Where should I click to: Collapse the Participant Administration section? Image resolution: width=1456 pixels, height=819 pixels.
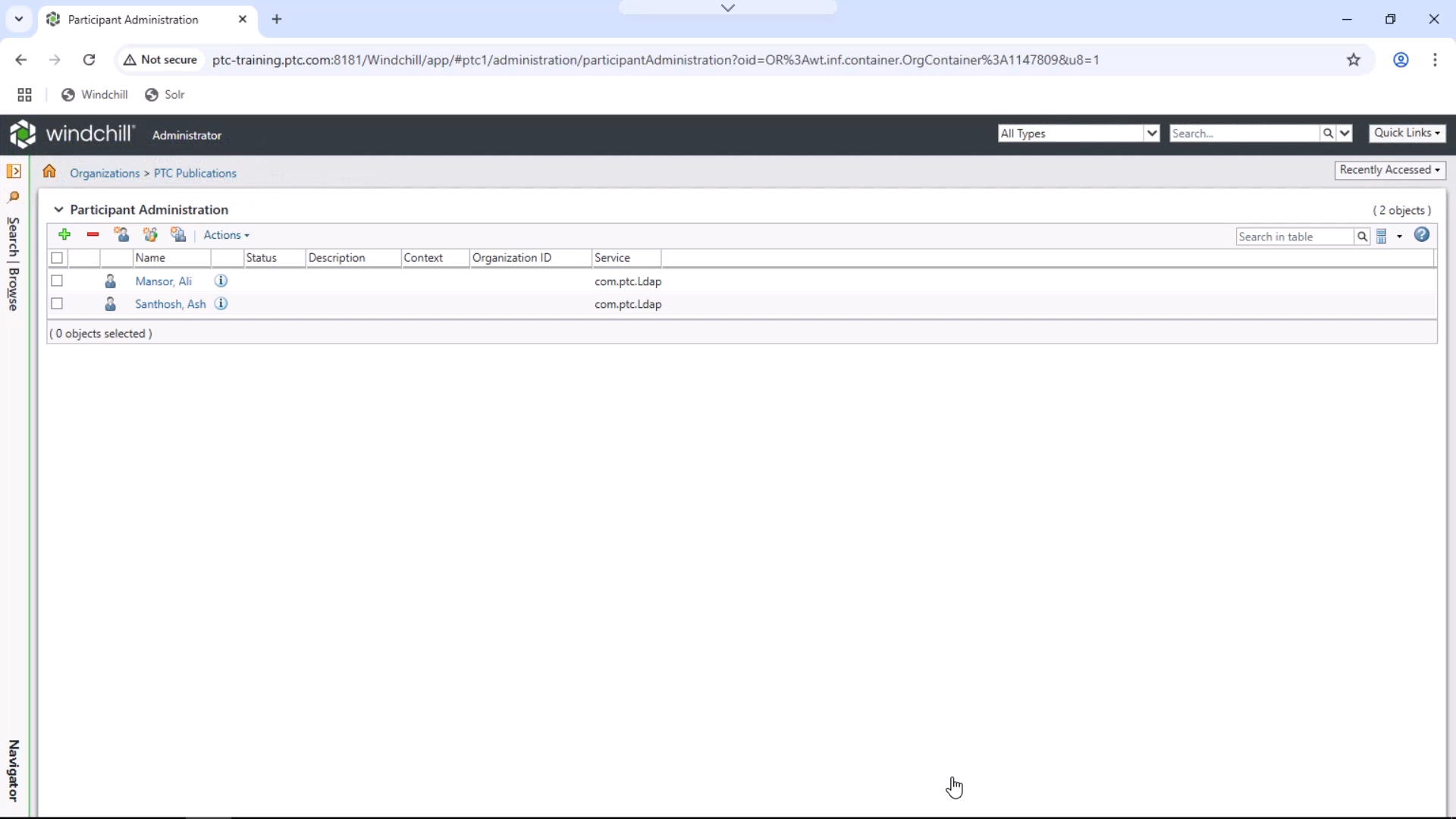coord(58,210)
